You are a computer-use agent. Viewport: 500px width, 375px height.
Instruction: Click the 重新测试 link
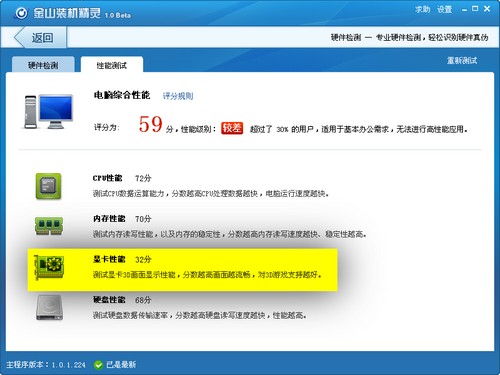tap(462, 60)
